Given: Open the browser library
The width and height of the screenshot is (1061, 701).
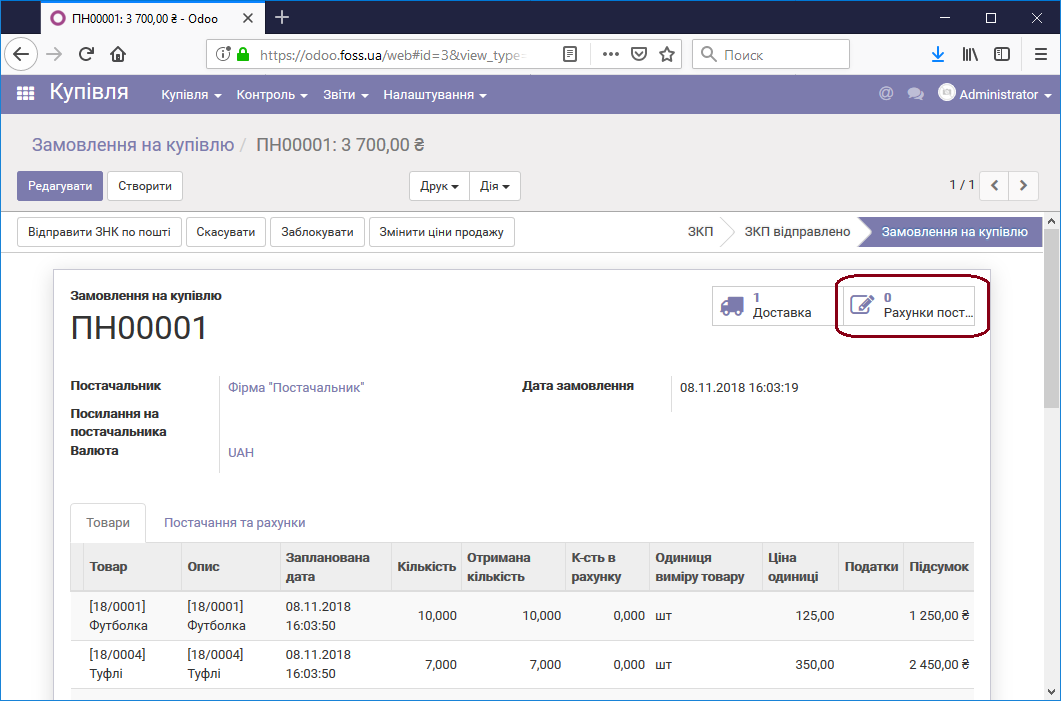Looking at the screenshot, I should point(970,54).
